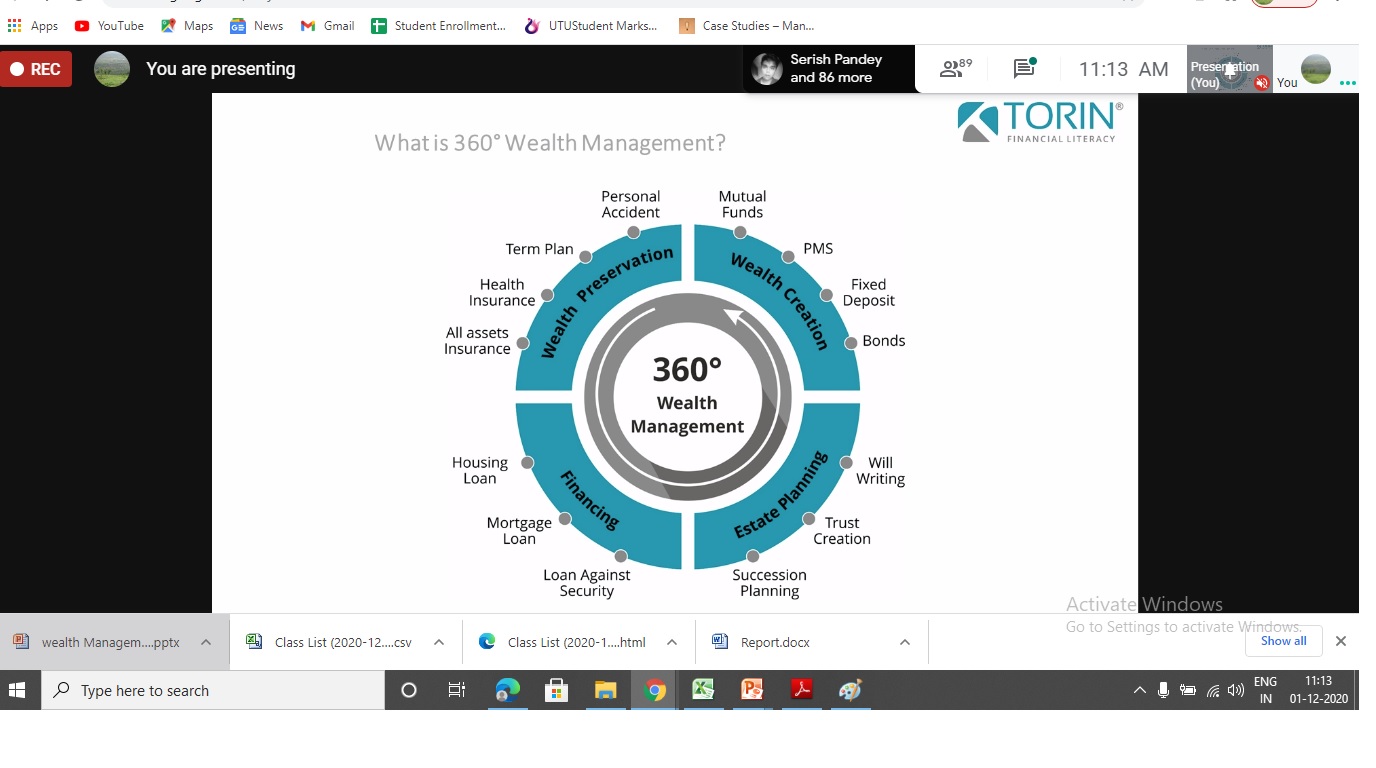The width and height of the screenshot is (1376, 768).
Task: Open PowerPoint from taskbar
Action: [x=752, y=690]
